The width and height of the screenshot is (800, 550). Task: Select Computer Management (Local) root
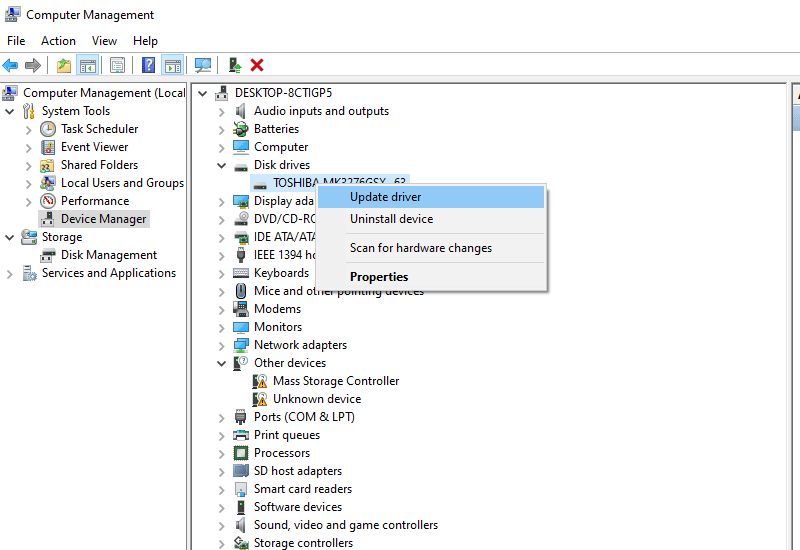tap(104, 93)
